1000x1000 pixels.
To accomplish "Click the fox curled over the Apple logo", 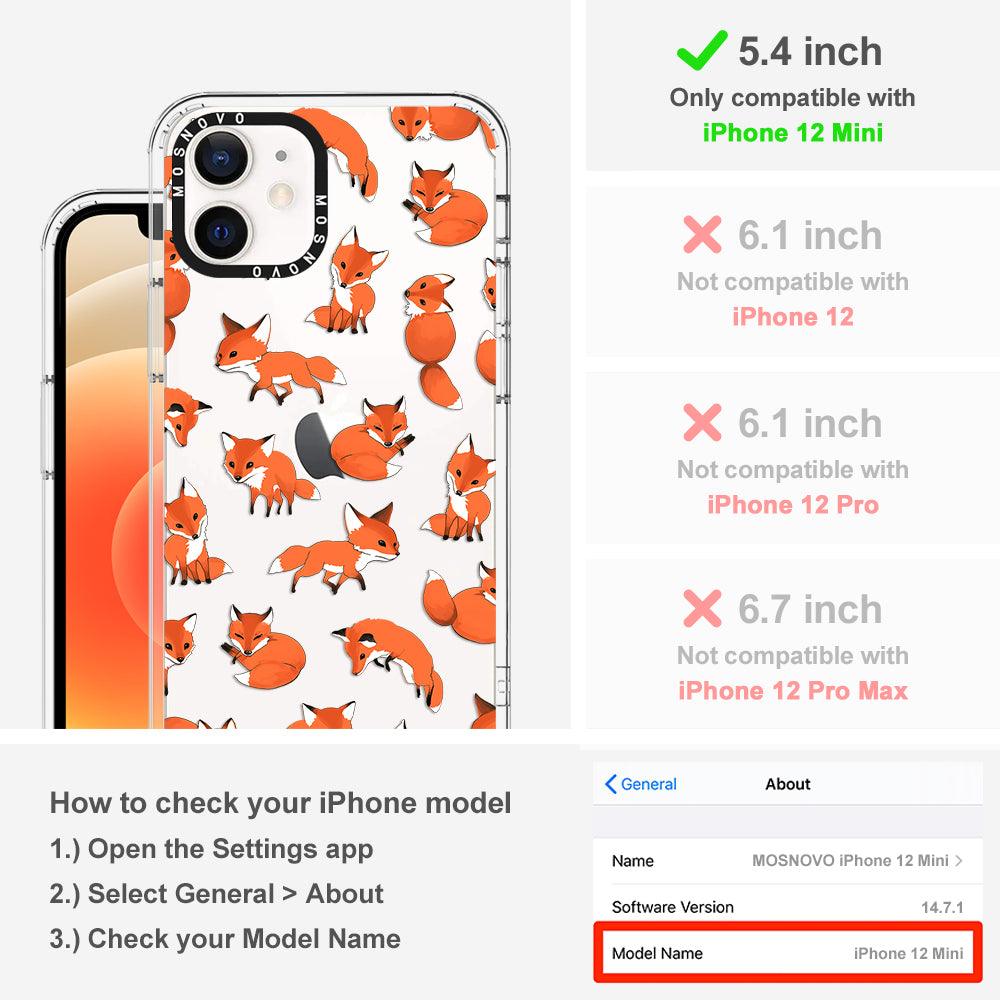I will point(371,440).
